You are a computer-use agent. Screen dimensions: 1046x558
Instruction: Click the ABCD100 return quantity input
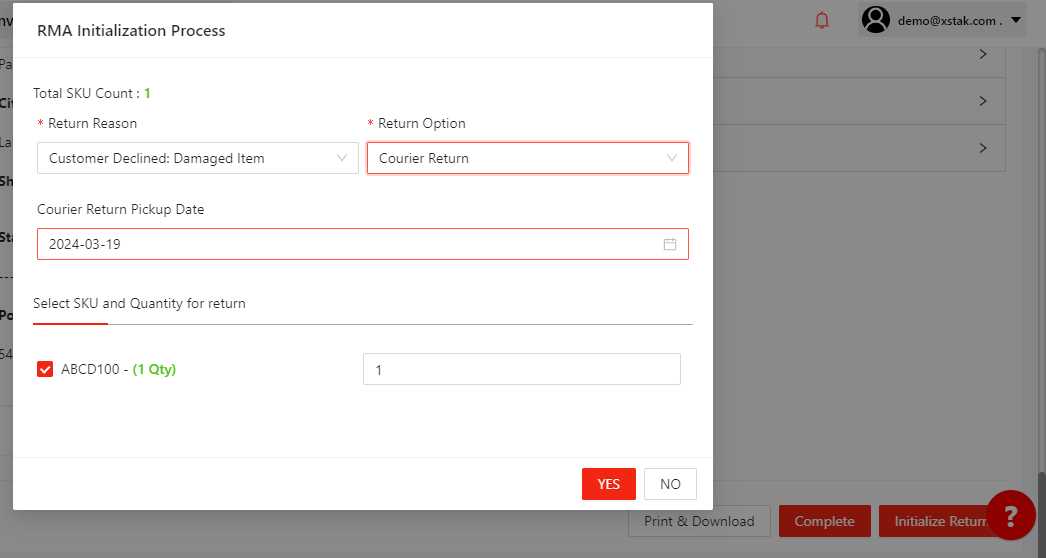pos(521,369)
